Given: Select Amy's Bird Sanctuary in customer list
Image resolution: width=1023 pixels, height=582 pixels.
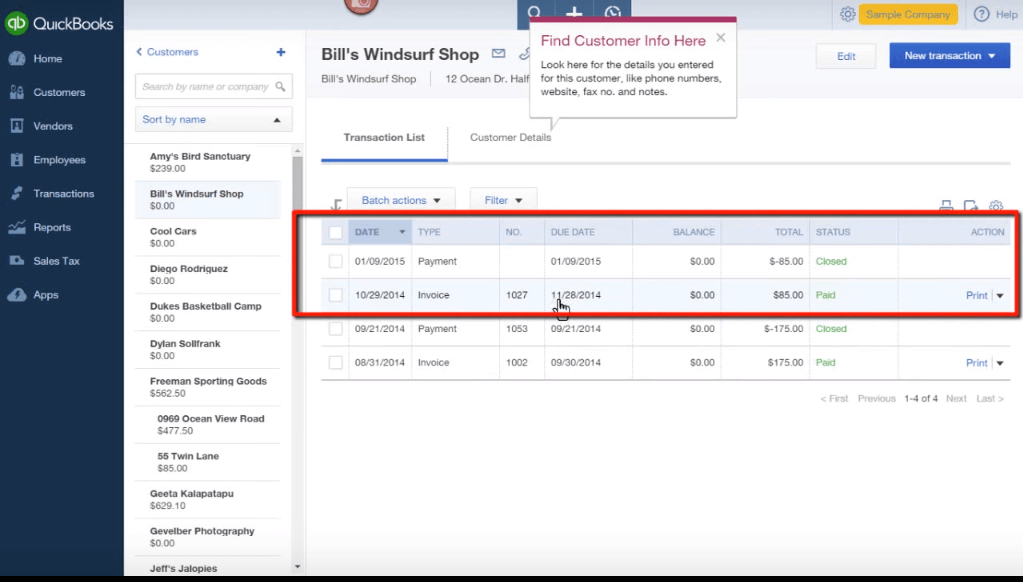Looking at the screenshot, I should (x=207, y=162).
